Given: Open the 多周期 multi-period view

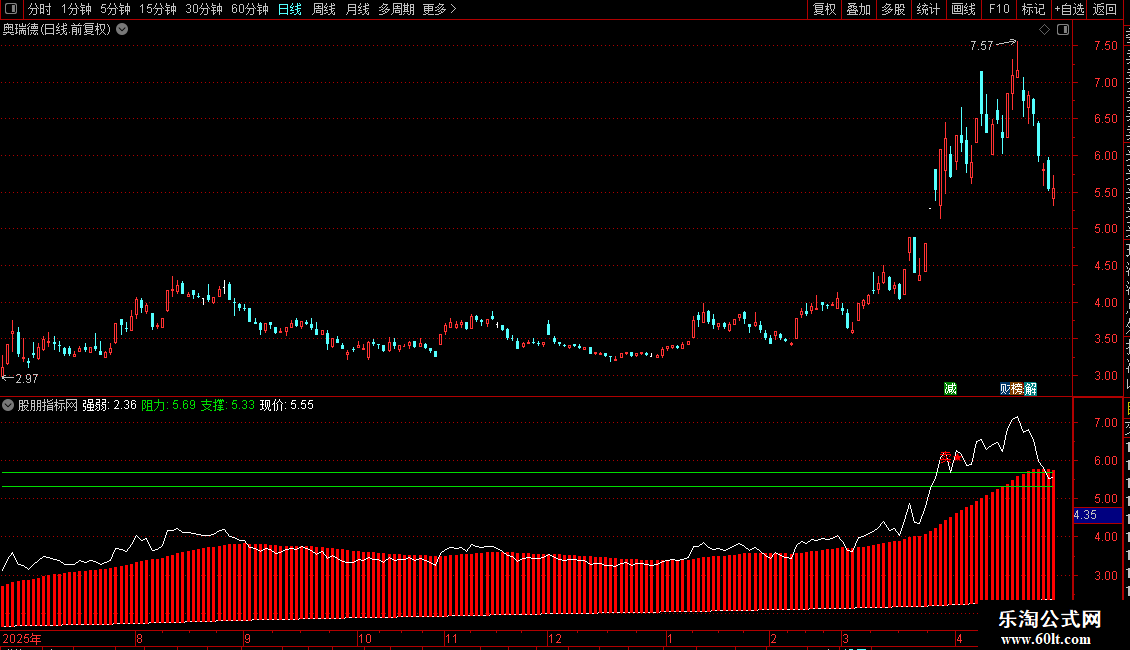Looking at the screenshot, I should (x=396, y=9).
